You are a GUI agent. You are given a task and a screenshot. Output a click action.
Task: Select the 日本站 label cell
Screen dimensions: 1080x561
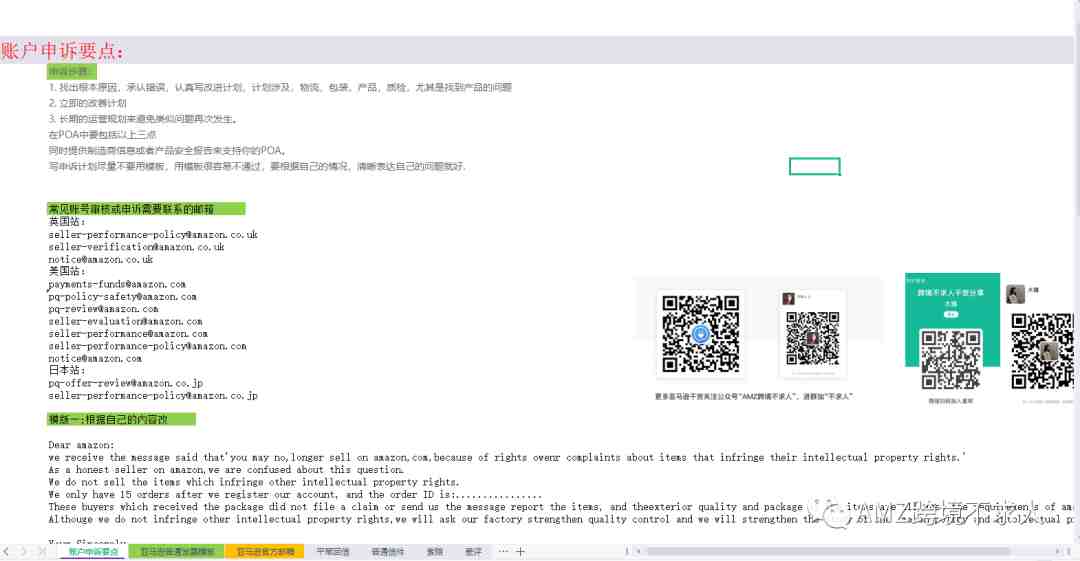tap(67, 371)
